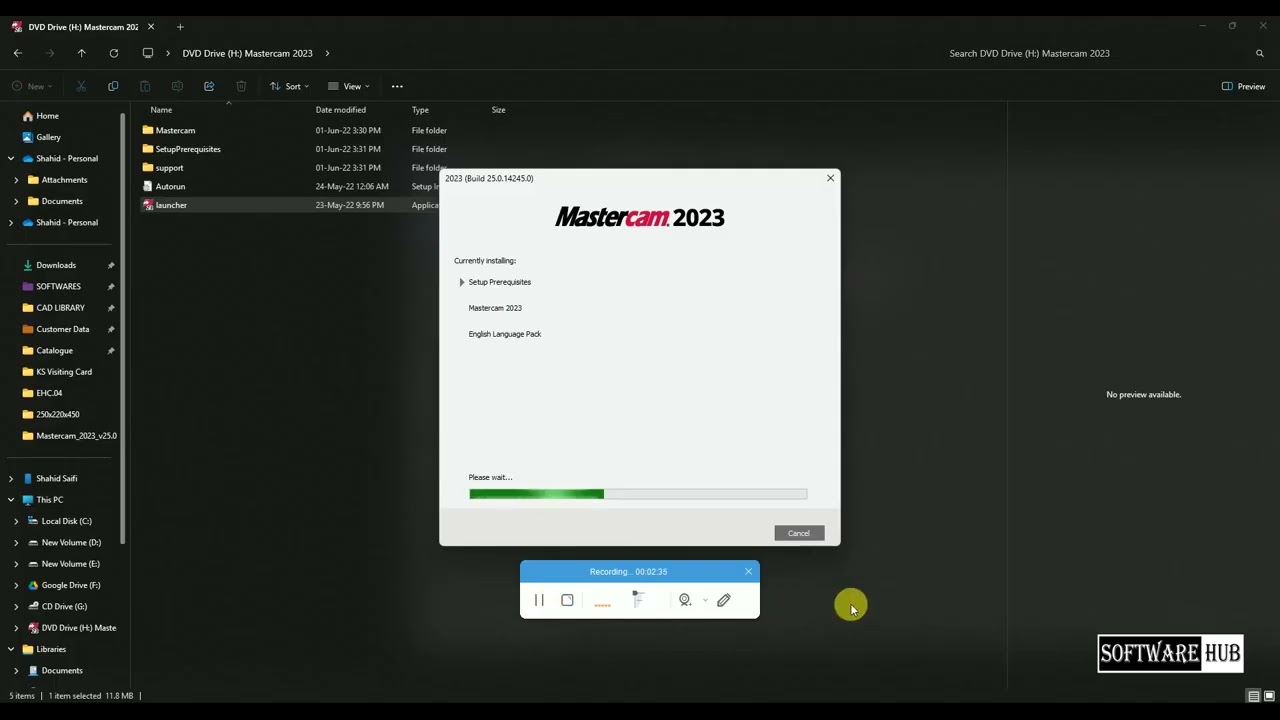Screen dimensions: 1280x720
Task: Select the Mastercam folder
Action: point(175,130)
